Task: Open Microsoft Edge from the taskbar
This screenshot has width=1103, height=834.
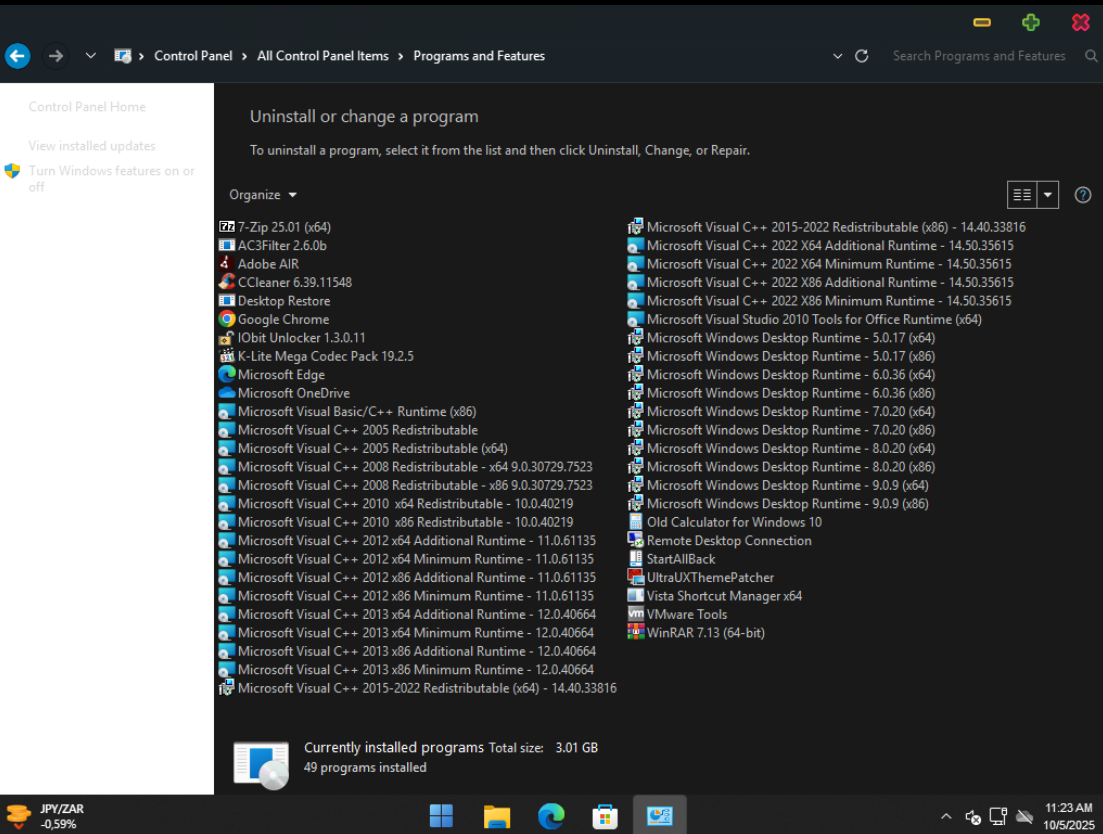Action: tap(551, 816)
